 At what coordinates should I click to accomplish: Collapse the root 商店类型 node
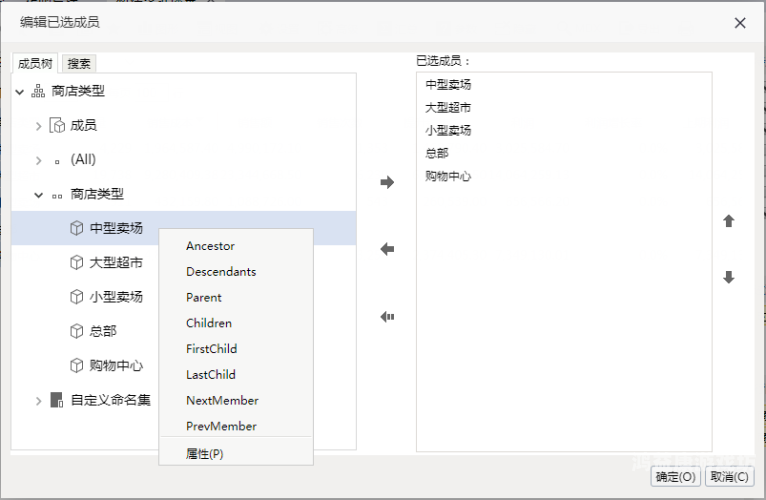[20, 91]
